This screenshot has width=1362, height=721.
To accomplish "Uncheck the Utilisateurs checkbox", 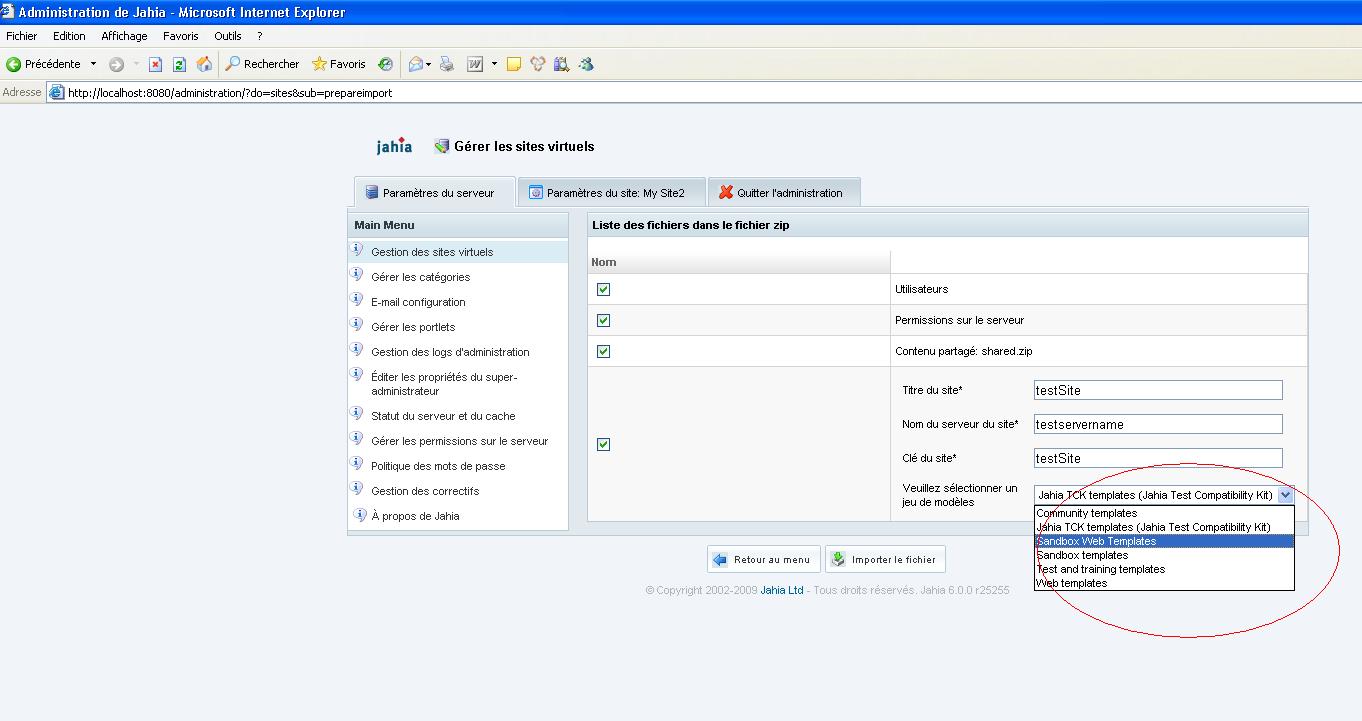I will [x=603, y=290].
